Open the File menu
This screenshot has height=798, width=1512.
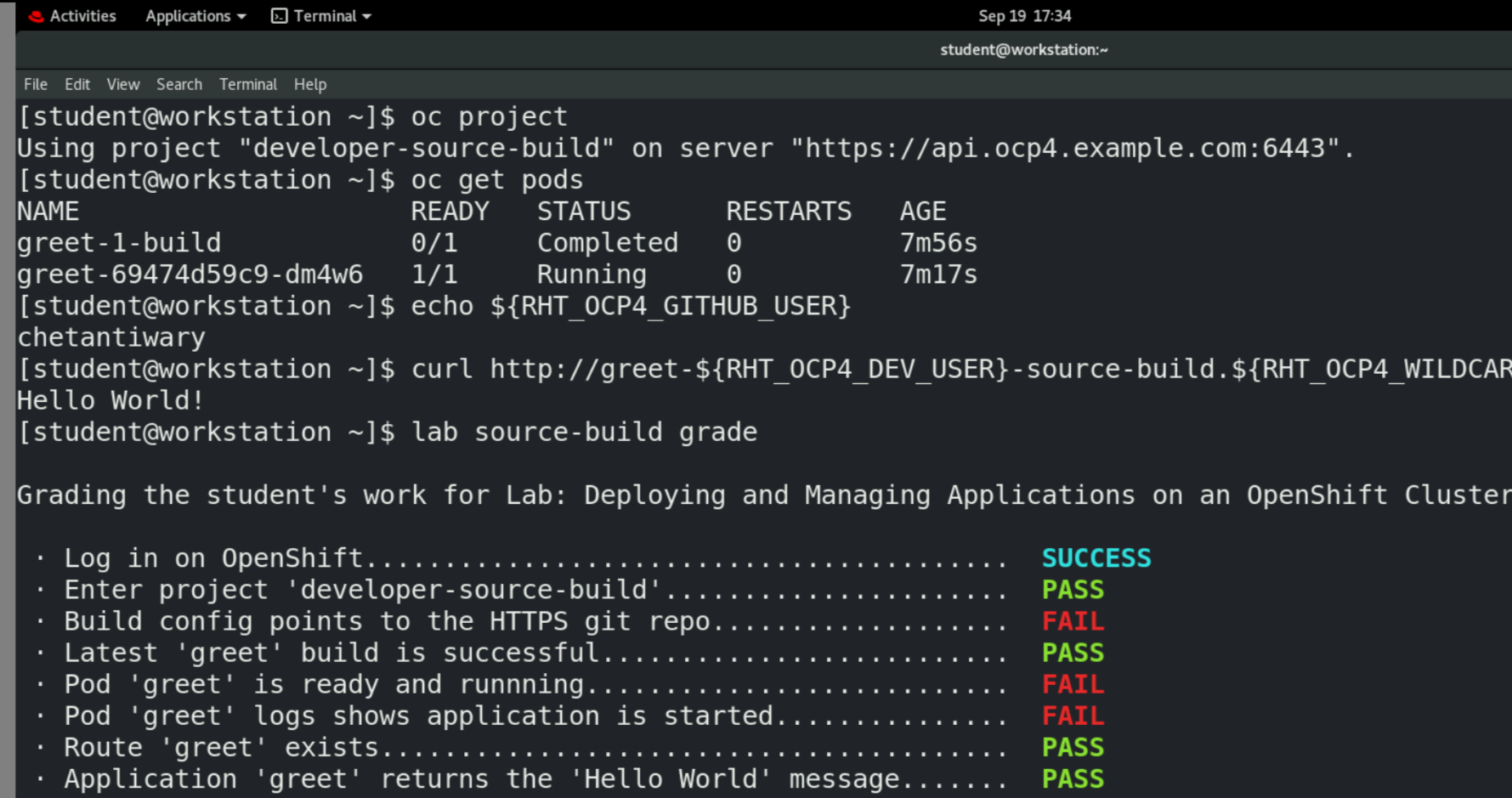tap(35, 84)
